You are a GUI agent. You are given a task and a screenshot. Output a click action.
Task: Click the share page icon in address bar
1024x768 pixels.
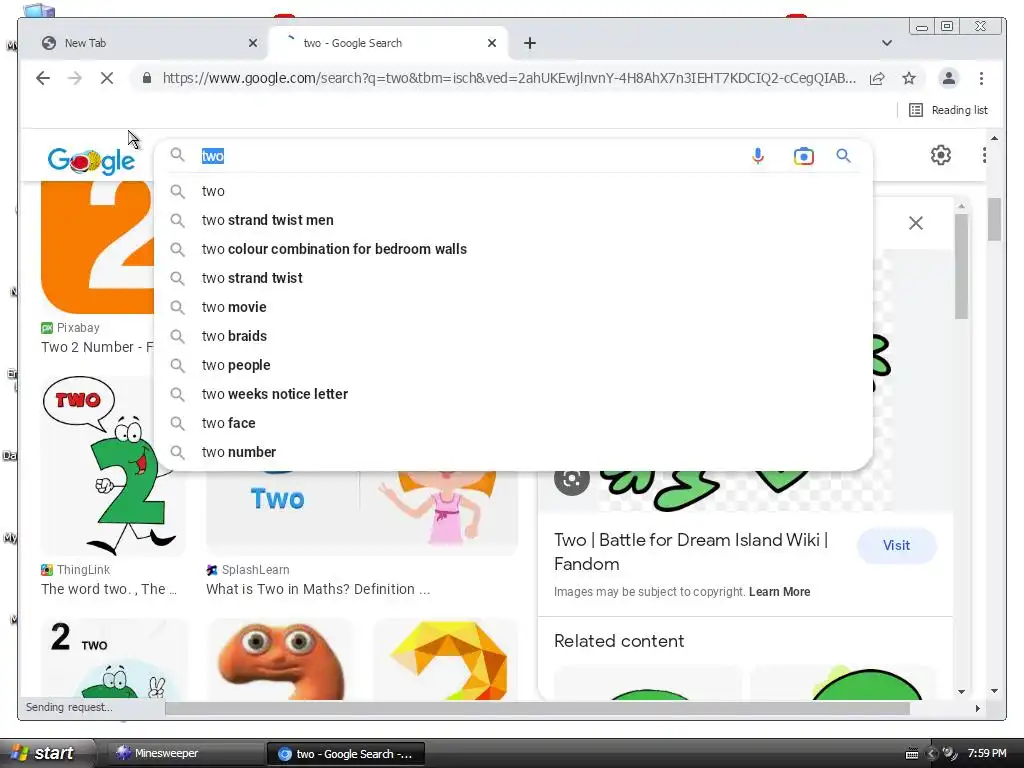click(x=877, y=78)
